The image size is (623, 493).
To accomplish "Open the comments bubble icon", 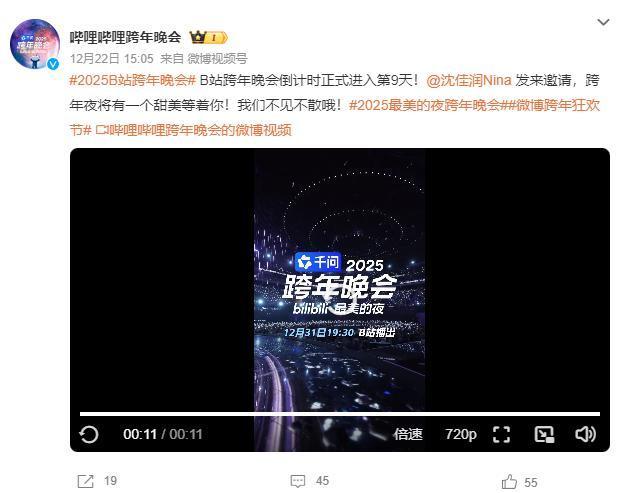I will tap(298, 481).
